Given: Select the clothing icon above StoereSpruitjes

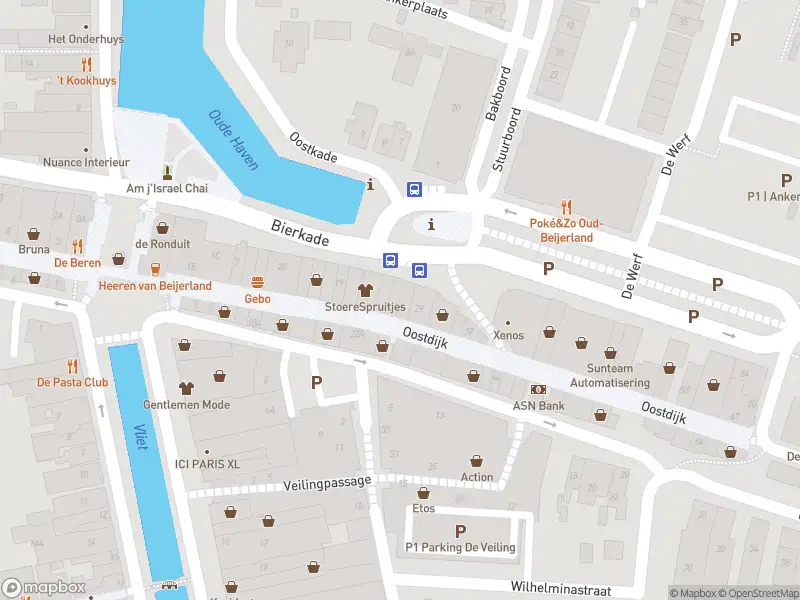Looking at the screenshot, I should tap(365, 290).
